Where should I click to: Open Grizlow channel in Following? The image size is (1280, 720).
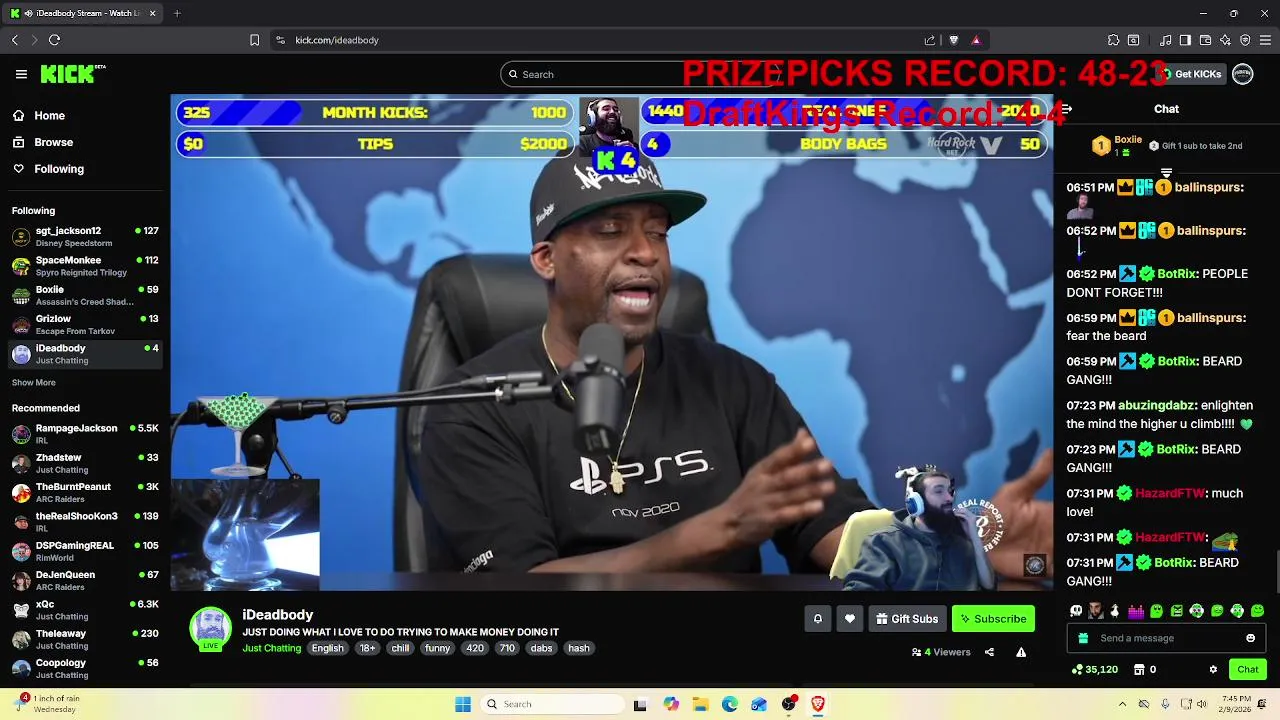[84, 324]
